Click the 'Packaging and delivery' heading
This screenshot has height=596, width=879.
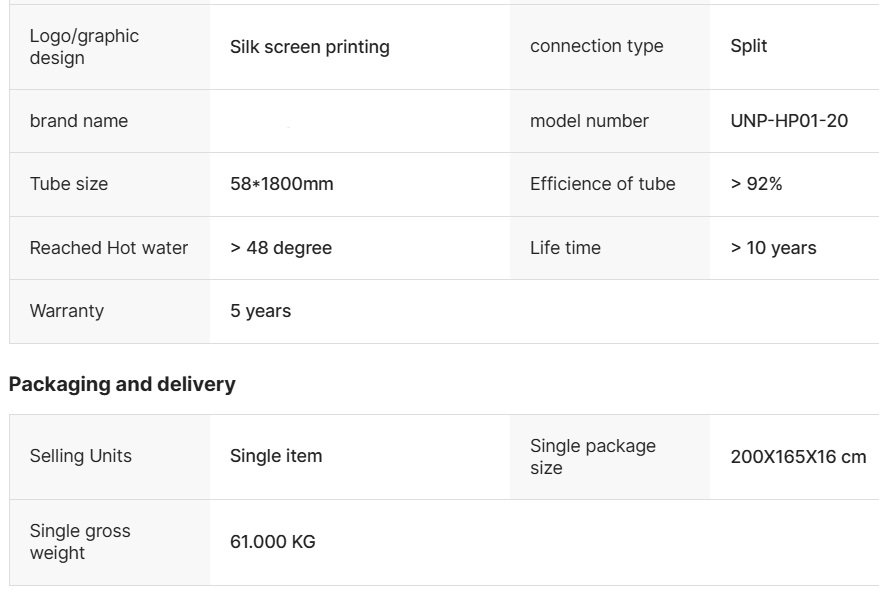[x=122, y=384]
